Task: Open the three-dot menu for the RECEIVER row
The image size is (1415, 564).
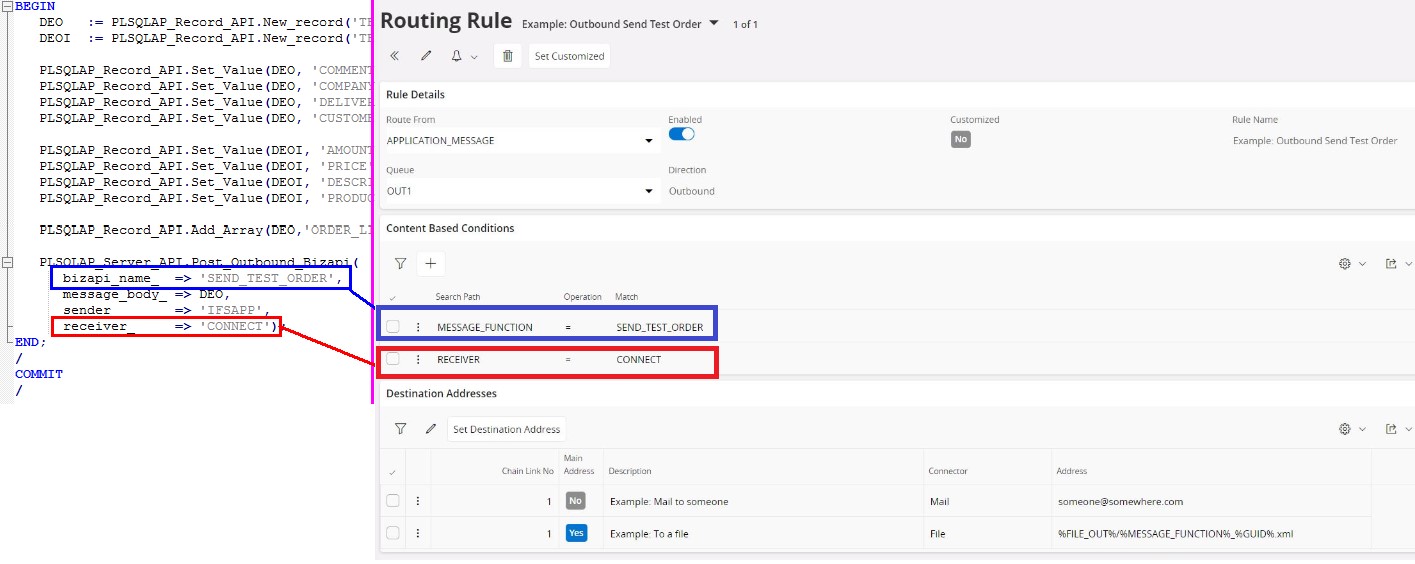Action: point(418,360)
